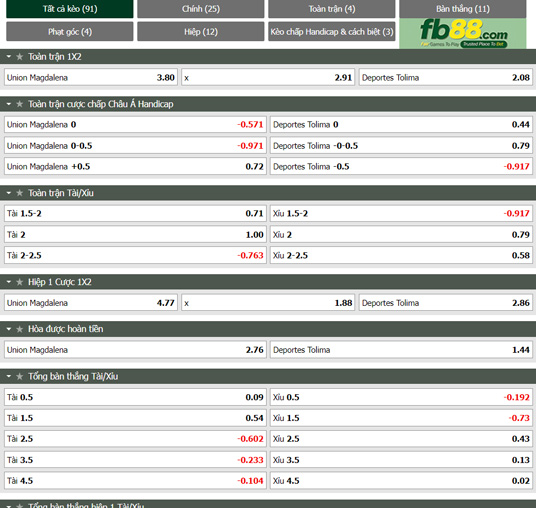Pick Union Magdalena at 3.80 in 1X2
536x508 pixels.
pos(91,77)
